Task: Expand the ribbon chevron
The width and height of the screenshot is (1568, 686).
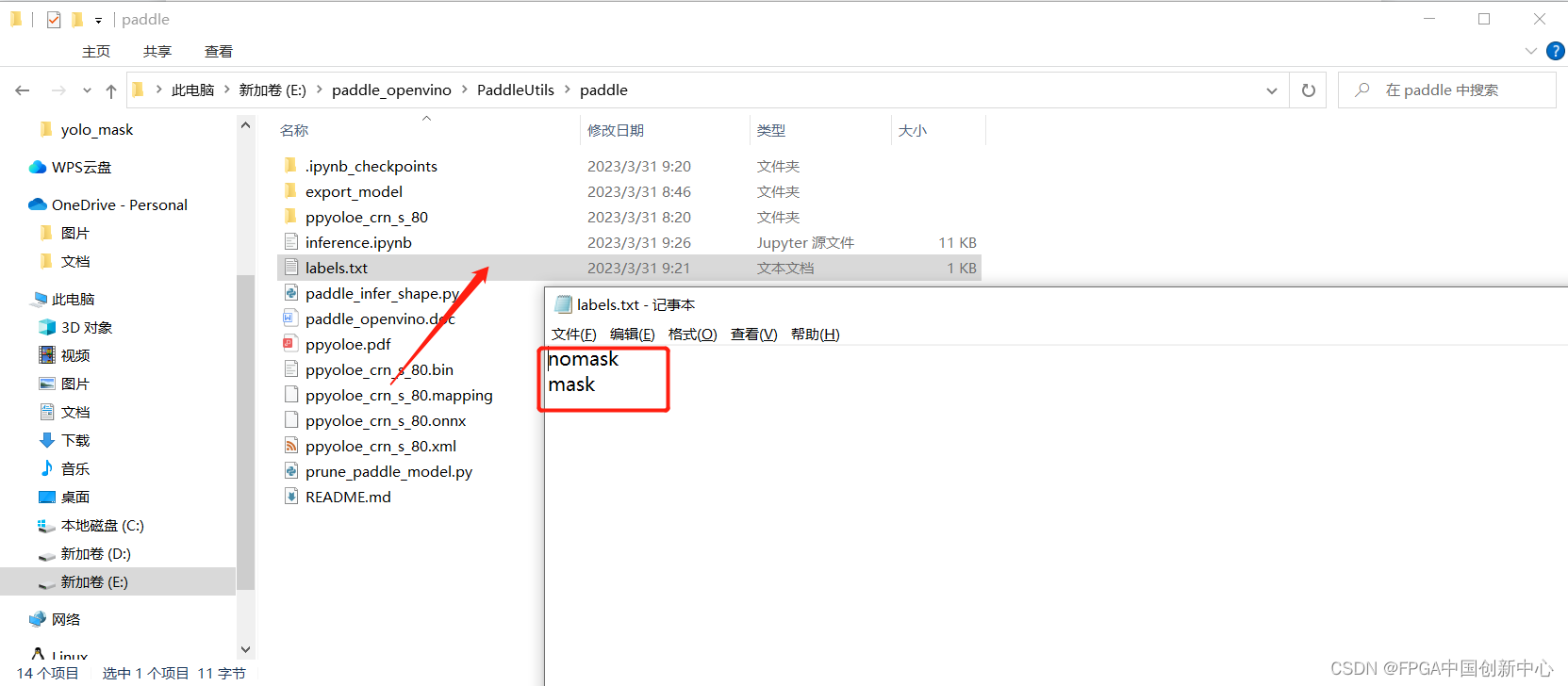Action: (x=1531, y=51)
